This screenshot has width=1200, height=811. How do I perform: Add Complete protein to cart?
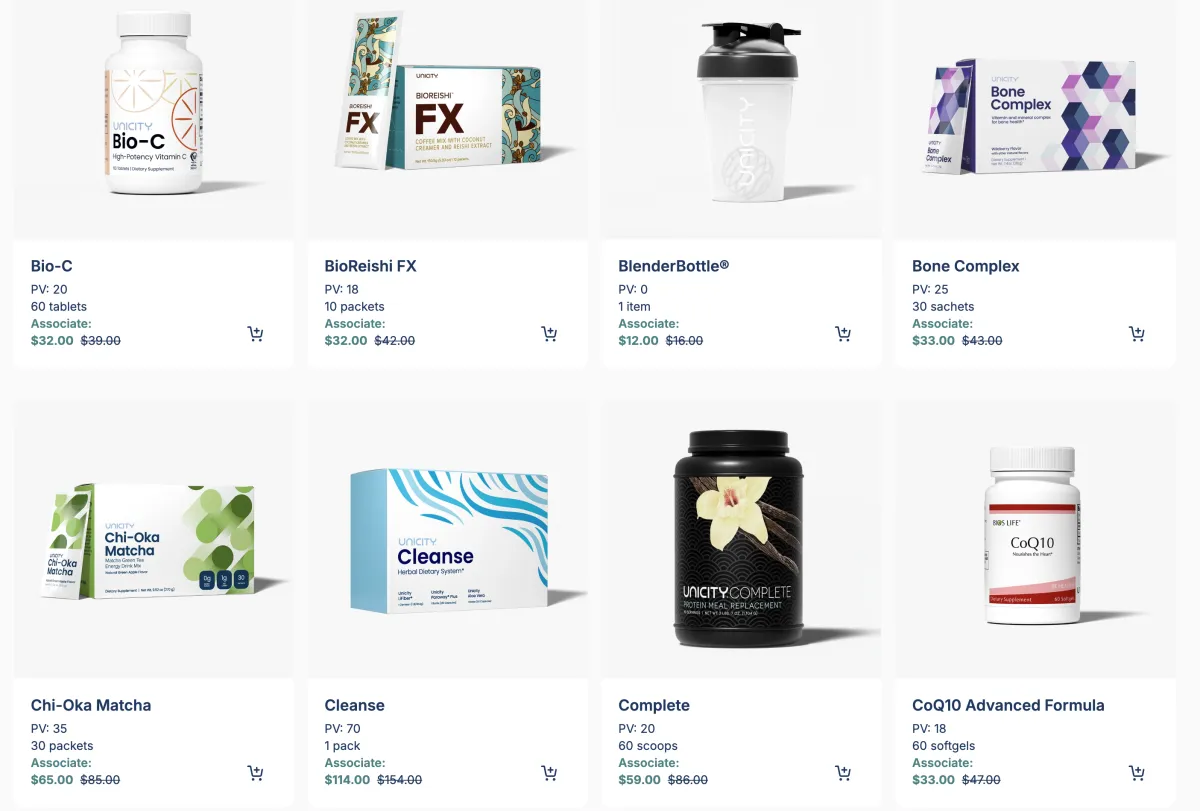pos(843,773)
